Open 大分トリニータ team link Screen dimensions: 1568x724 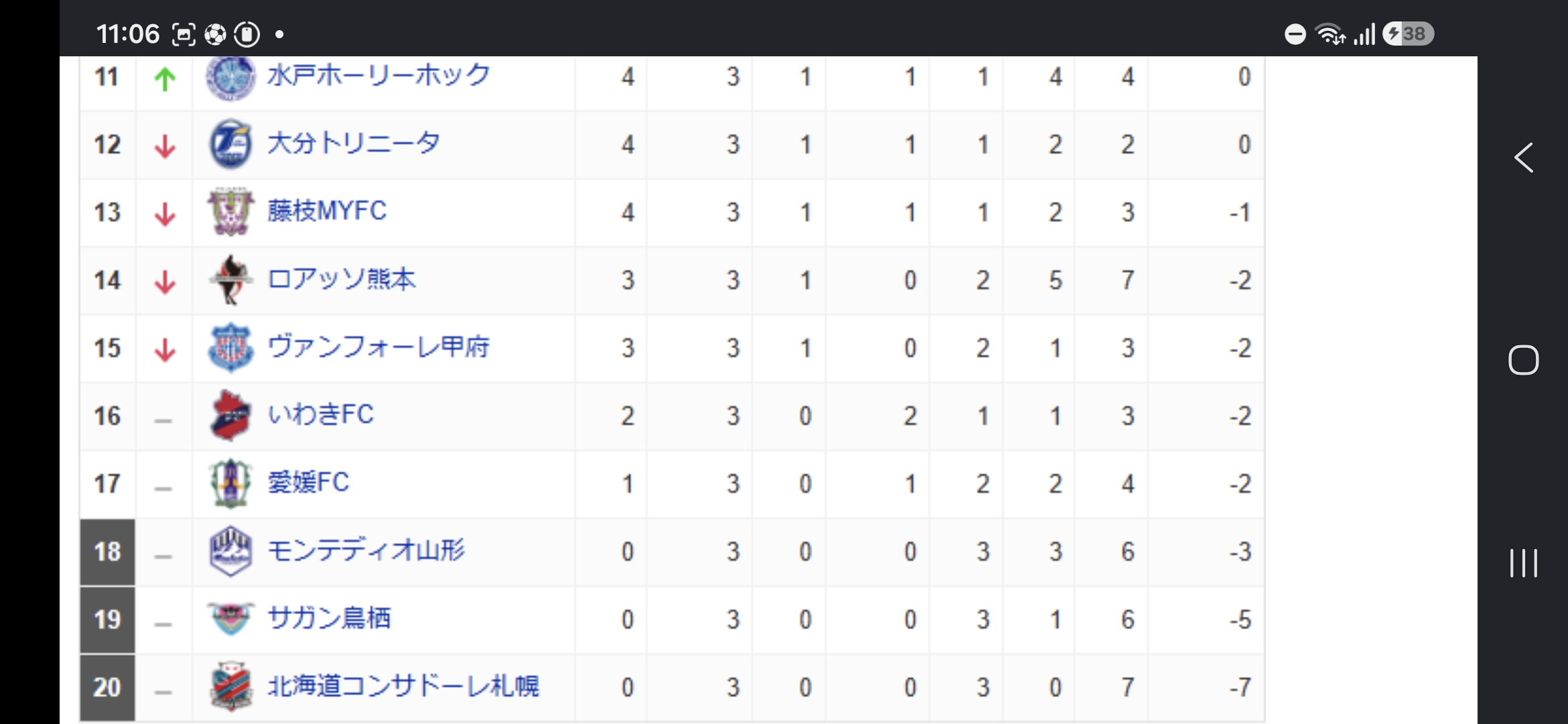pos(353,143)
